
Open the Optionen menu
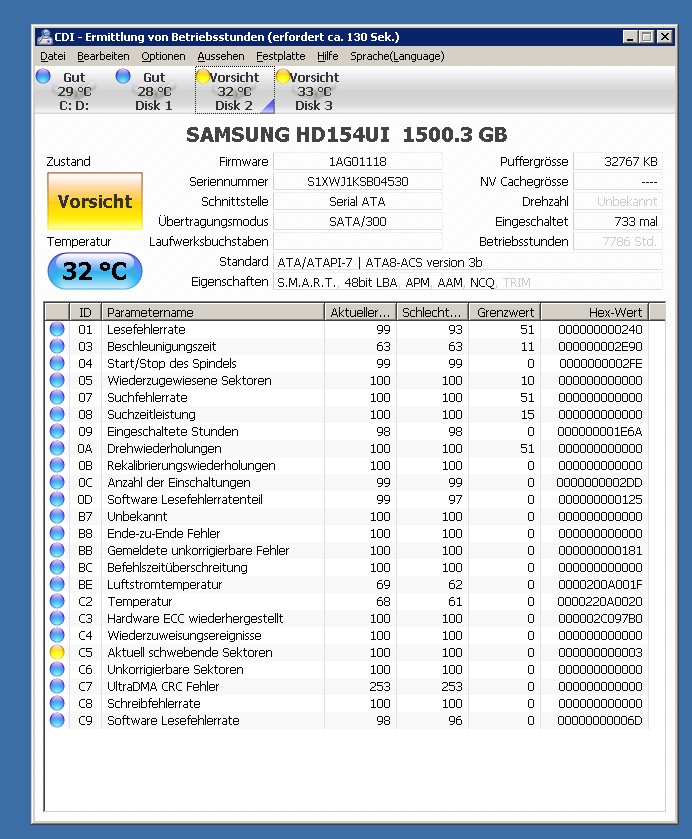point(163,56)
